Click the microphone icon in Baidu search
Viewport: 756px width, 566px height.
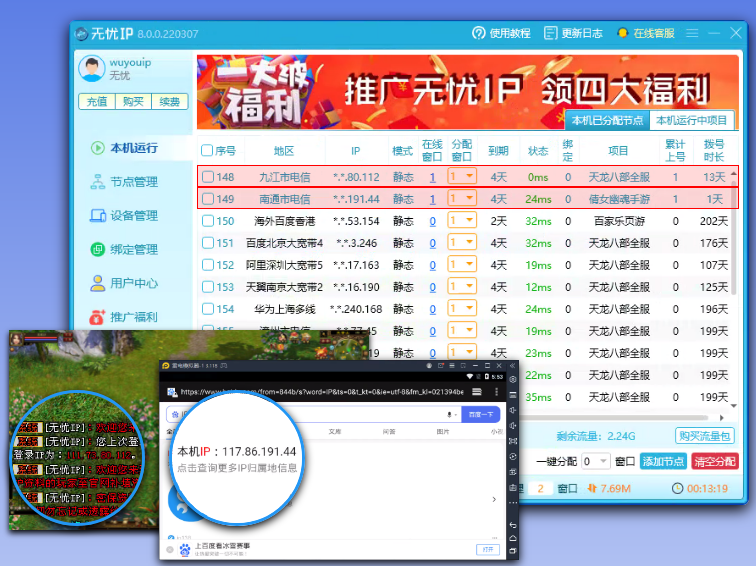tap(449, 415)
